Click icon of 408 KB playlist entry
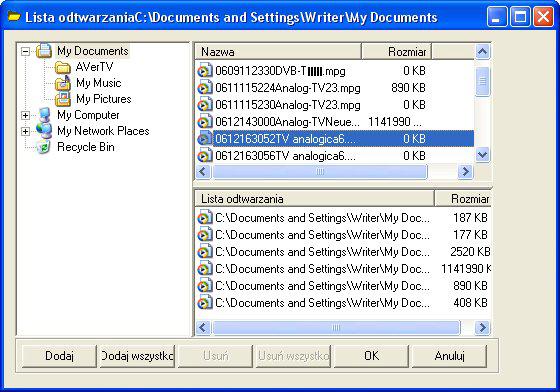560x392 pixels. 204,303
